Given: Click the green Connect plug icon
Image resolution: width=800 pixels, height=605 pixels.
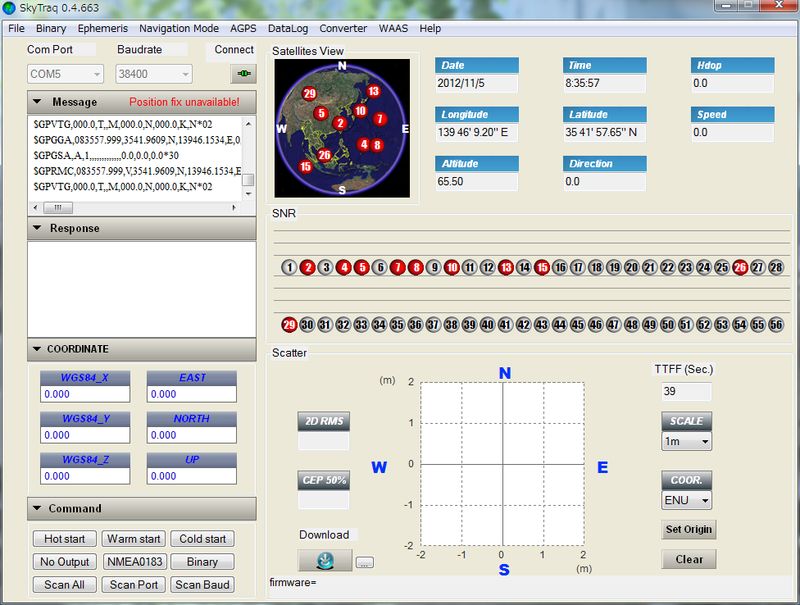Looking at the screenshot, I should (x=242, y=74).
